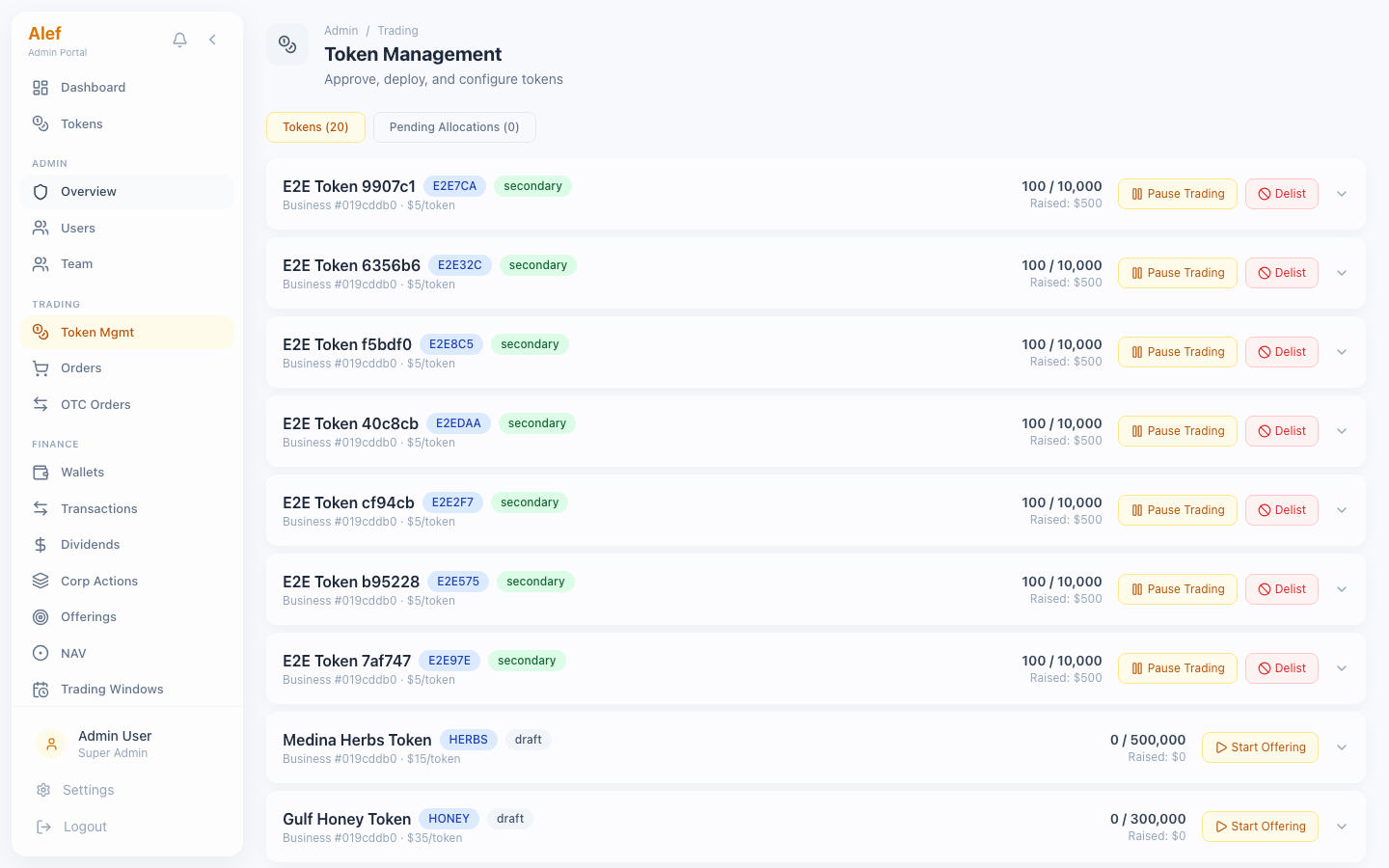
Task: Delist E2E Token 40c8cb
Action: click(x=1281, y=430)
